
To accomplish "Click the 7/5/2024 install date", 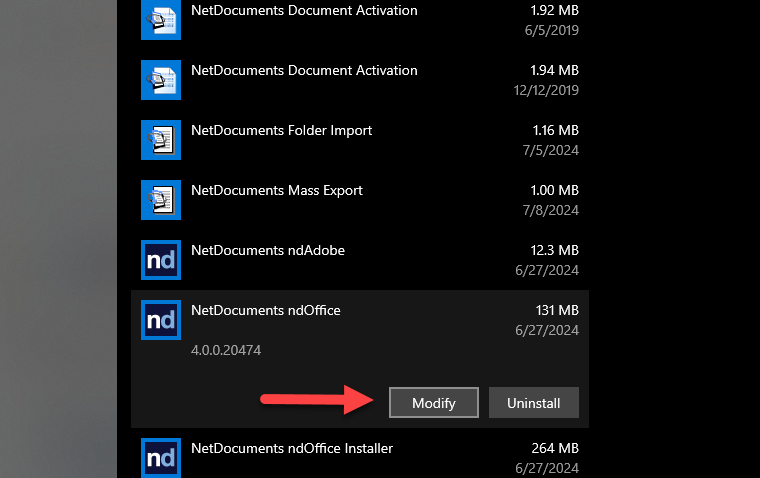I will 551,150.
